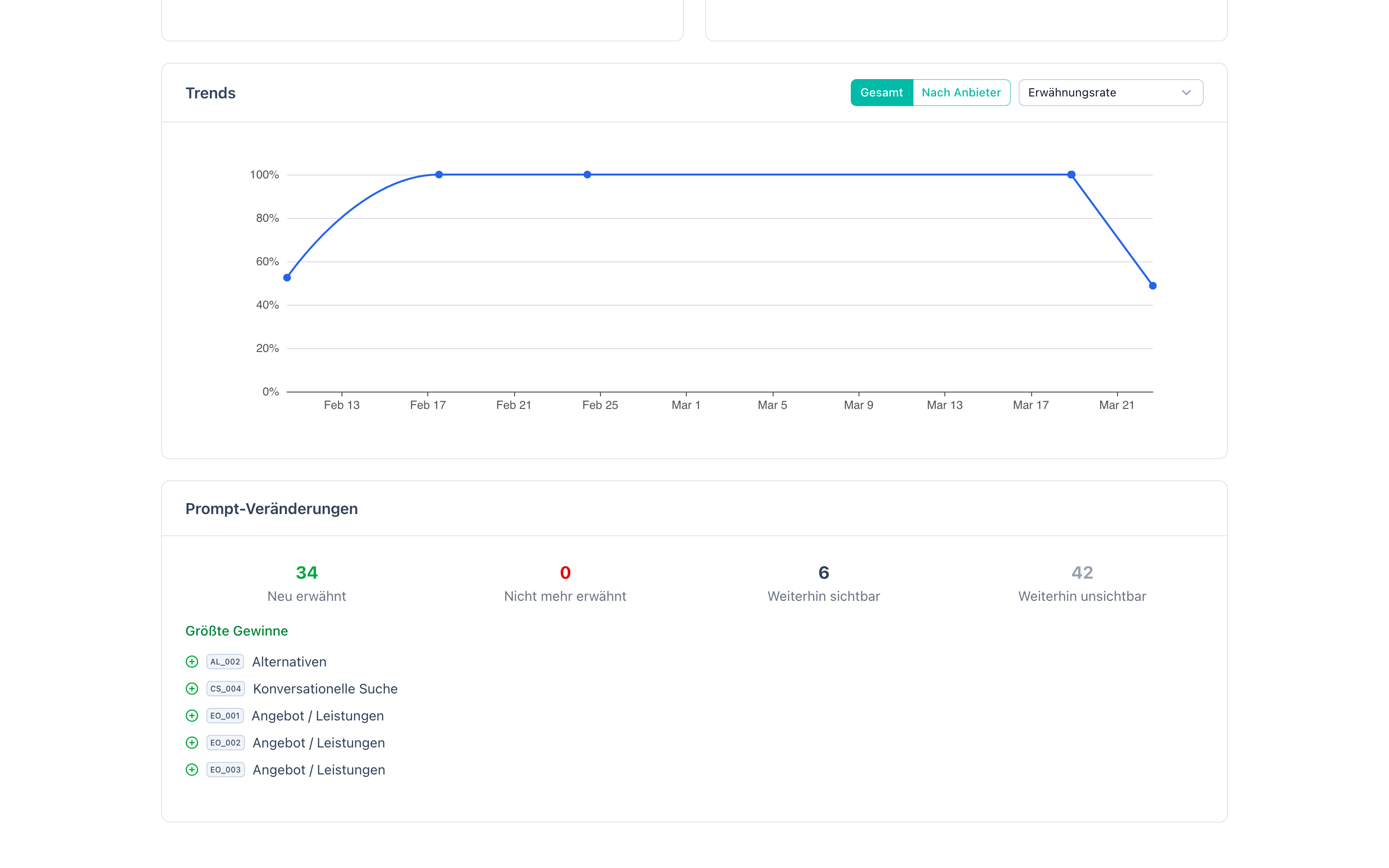The width and height of the screenshot is (1389, 868).
Task: Expand the EO_003 Angebot / Leistungen entry
Action: coord(191,770)
